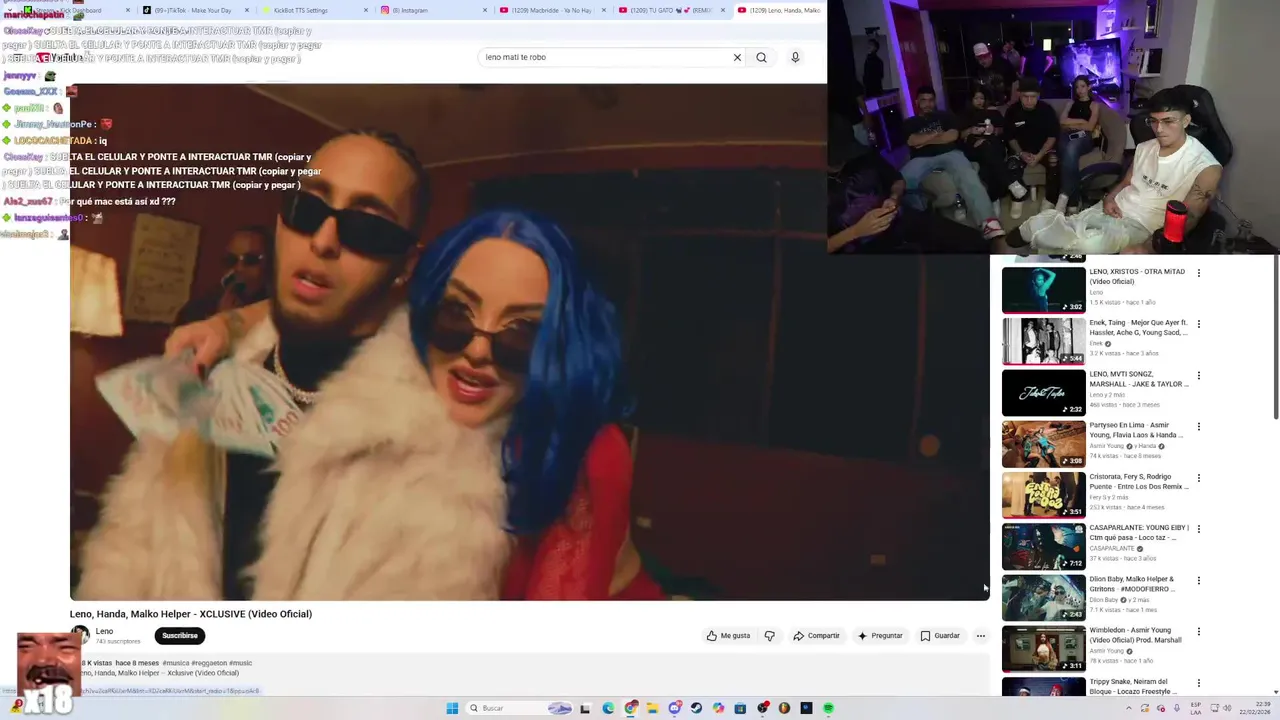Viewport: 1280px width, 720px height.
Task: Open more actions ellipsis below video
Action: (x=980, y=636)
